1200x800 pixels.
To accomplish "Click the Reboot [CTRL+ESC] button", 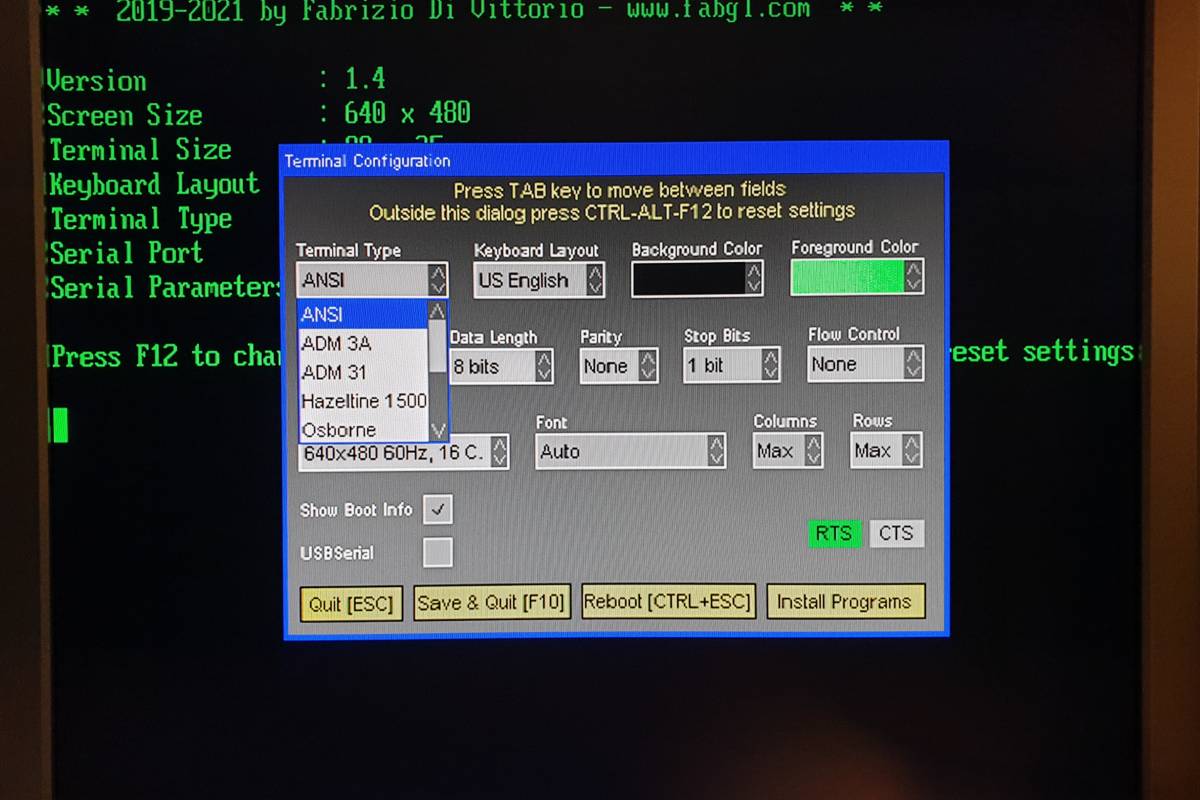I will point(668,601).
